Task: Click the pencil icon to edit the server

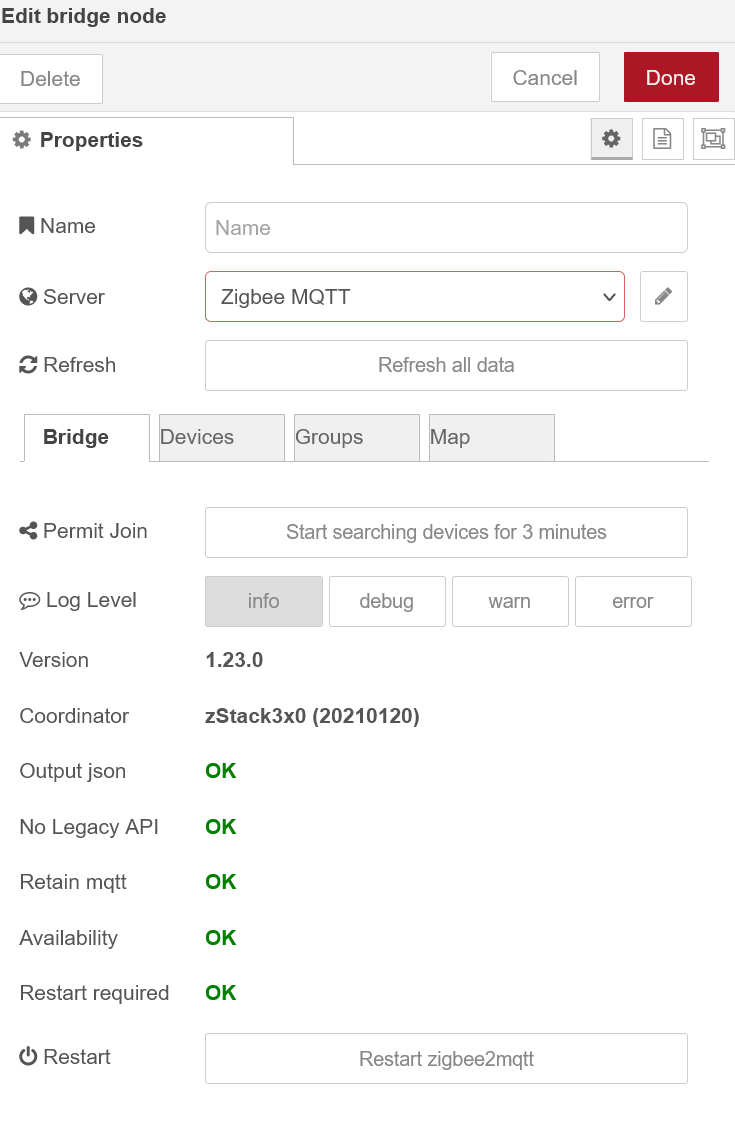Action: click(x=663, y=296)
